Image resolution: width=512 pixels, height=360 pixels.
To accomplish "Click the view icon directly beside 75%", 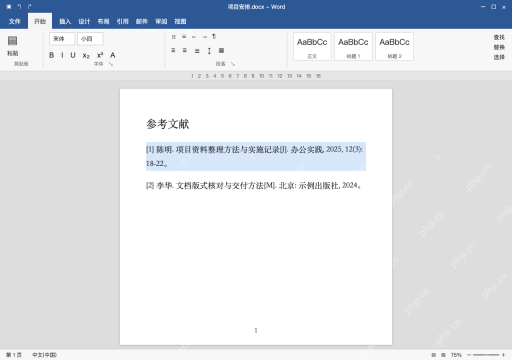I will [x=443, y=355].
